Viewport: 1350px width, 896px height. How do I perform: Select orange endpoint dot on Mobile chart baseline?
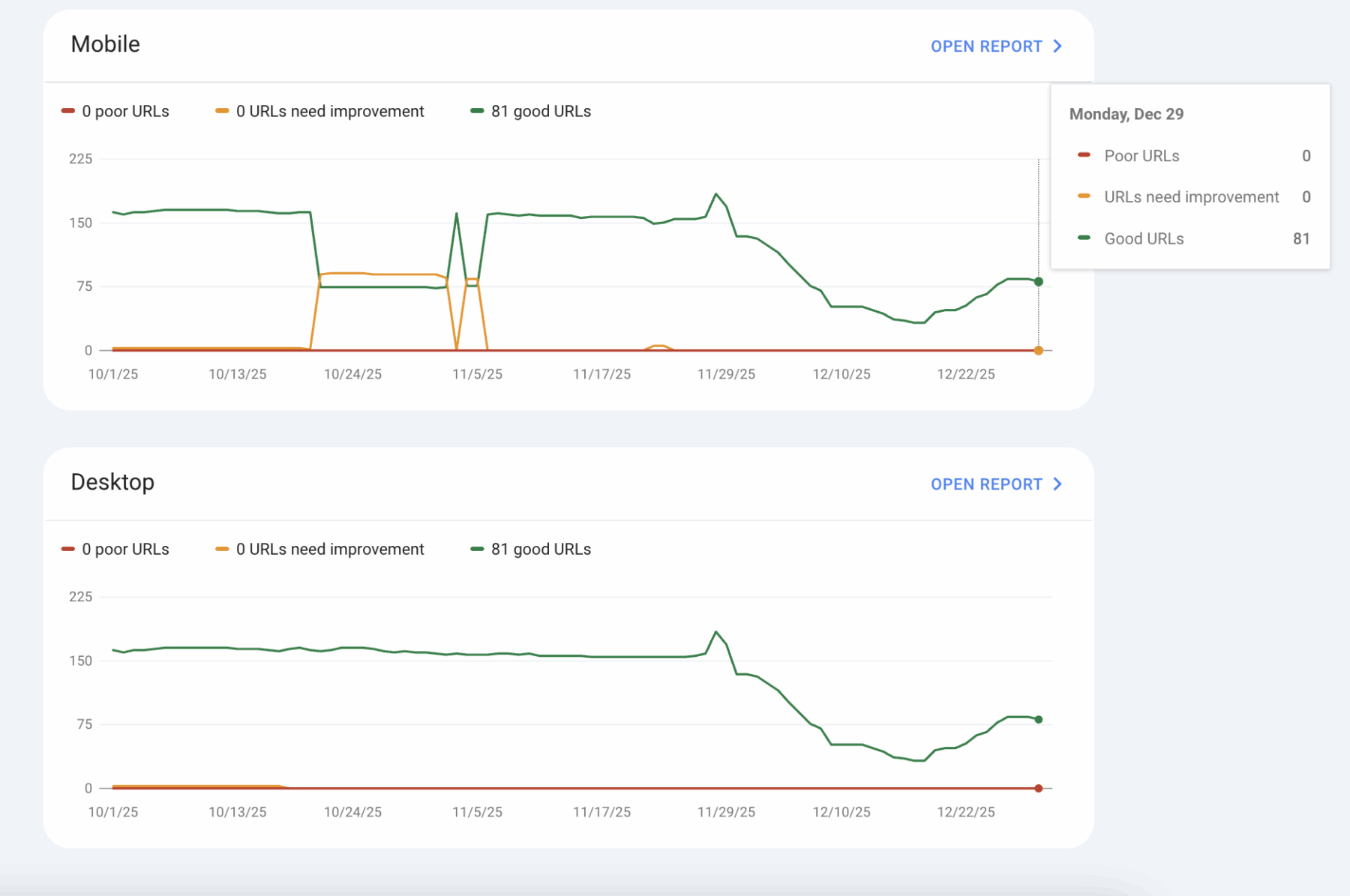pyautogui.click(x=1038, y=350)
